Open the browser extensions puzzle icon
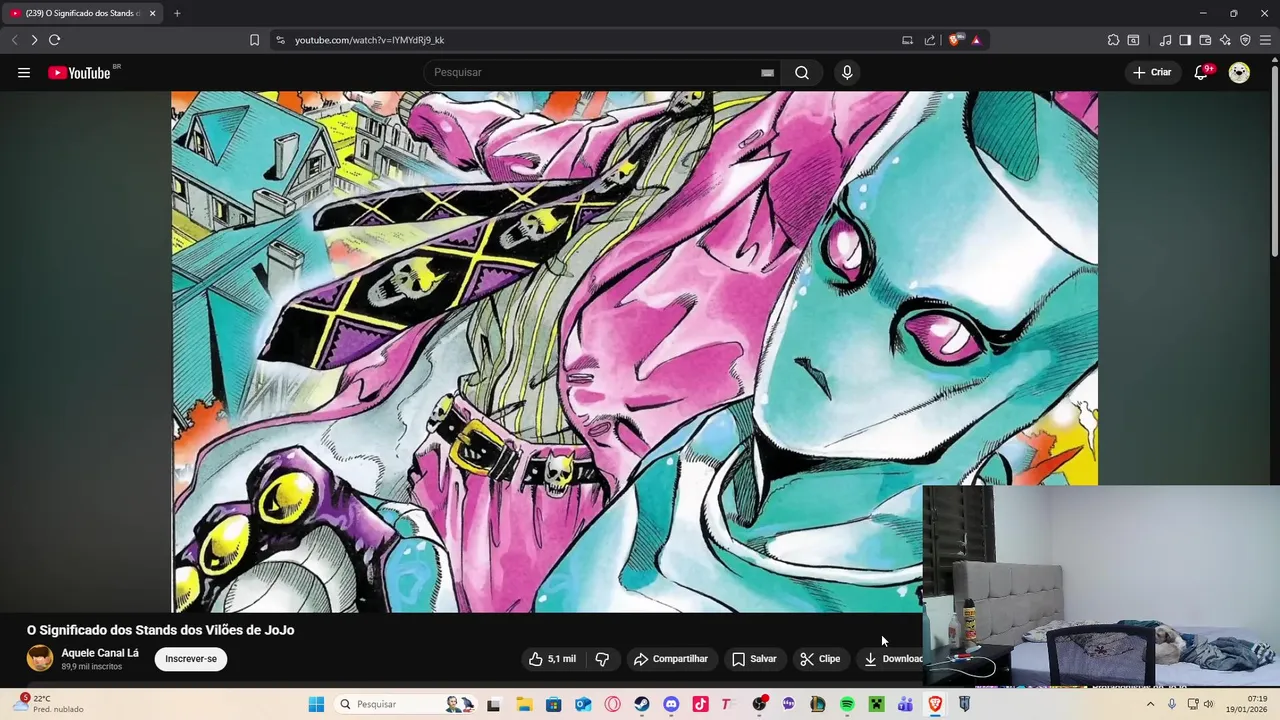 pyautogui.click(x=1113, y=40)
